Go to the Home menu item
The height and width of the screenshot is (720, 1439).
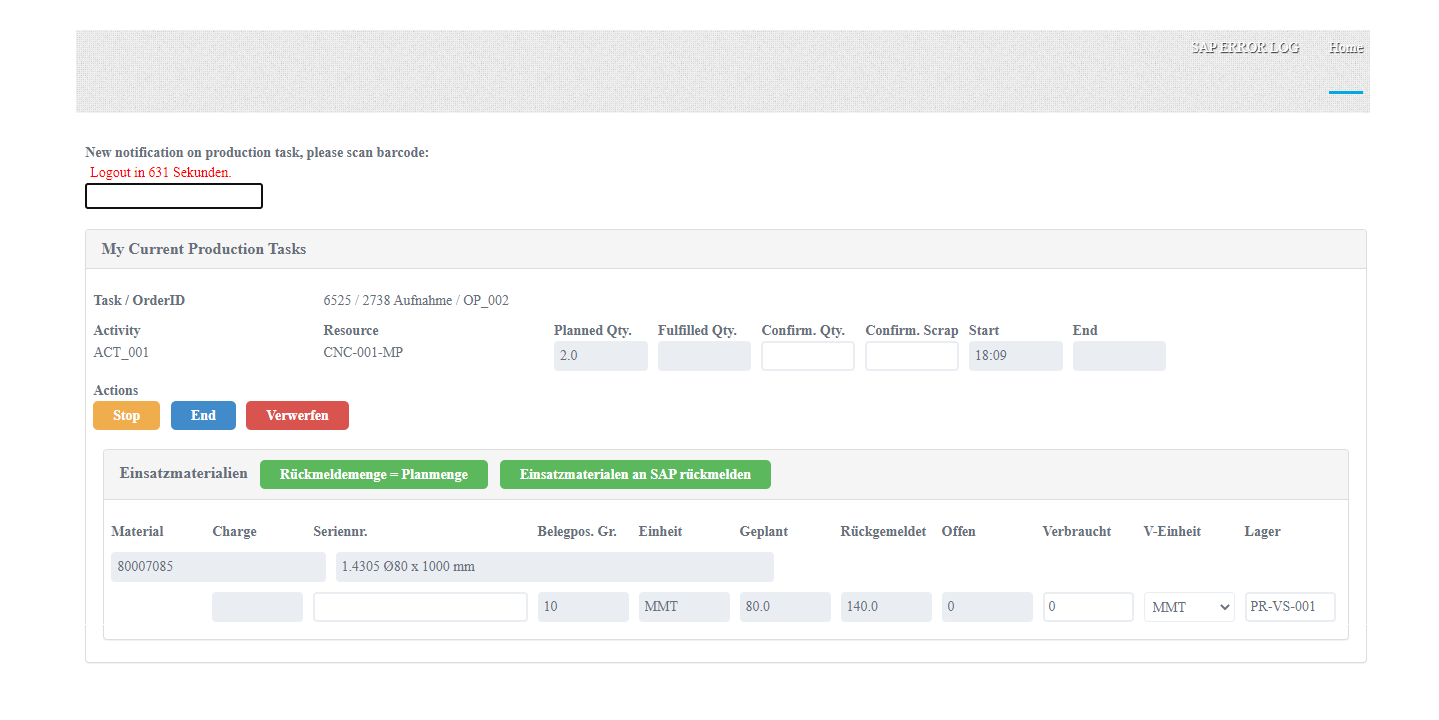tap(1345, 47)
